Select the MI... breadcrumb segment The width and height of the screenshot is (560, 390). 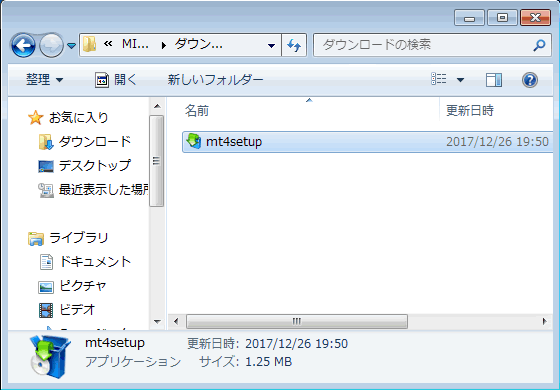[x=135, y=44]
